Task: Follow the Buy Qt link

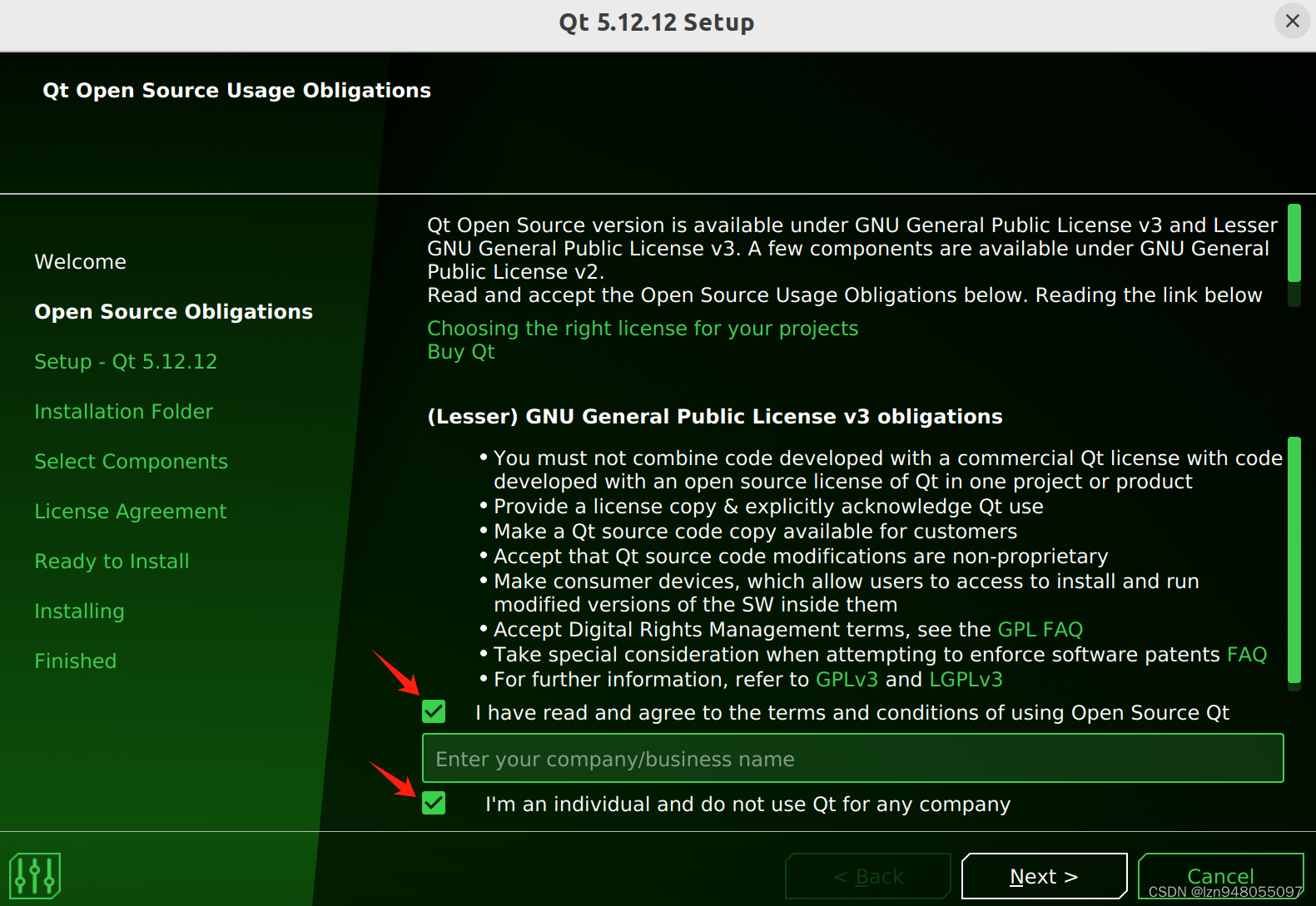Action: tap(461, 352)
